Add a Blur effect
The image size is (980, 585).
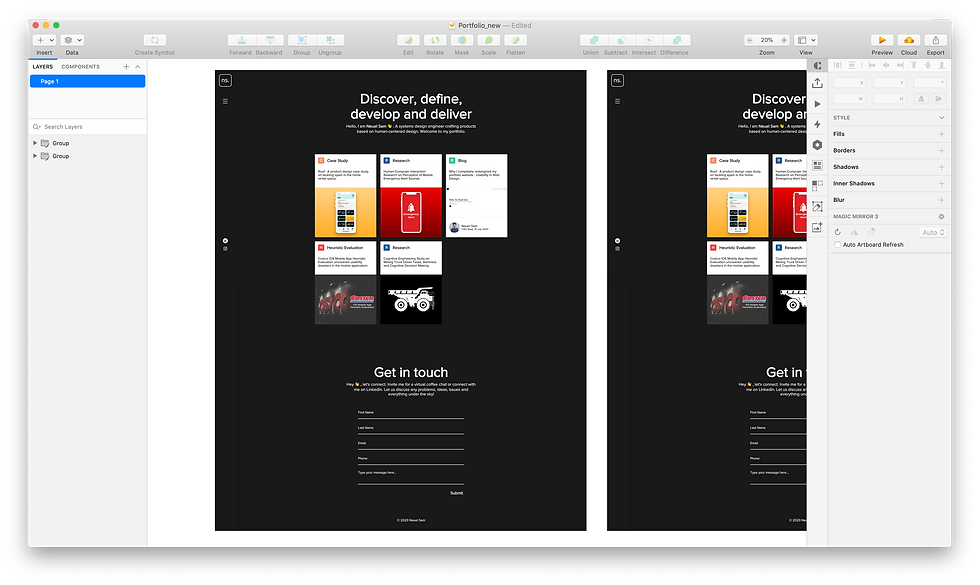(941, 200)
